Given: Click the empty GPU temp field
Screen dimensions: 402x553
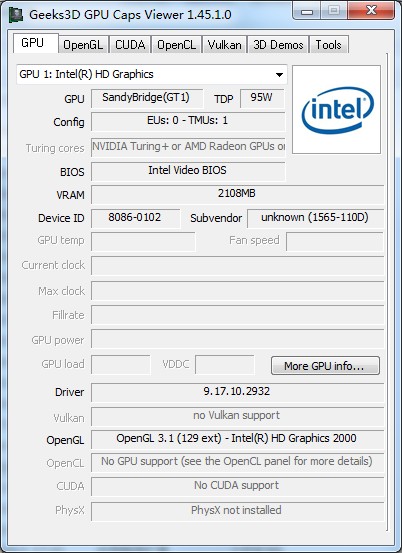Looking at the screenshot, I should [143, 241].
